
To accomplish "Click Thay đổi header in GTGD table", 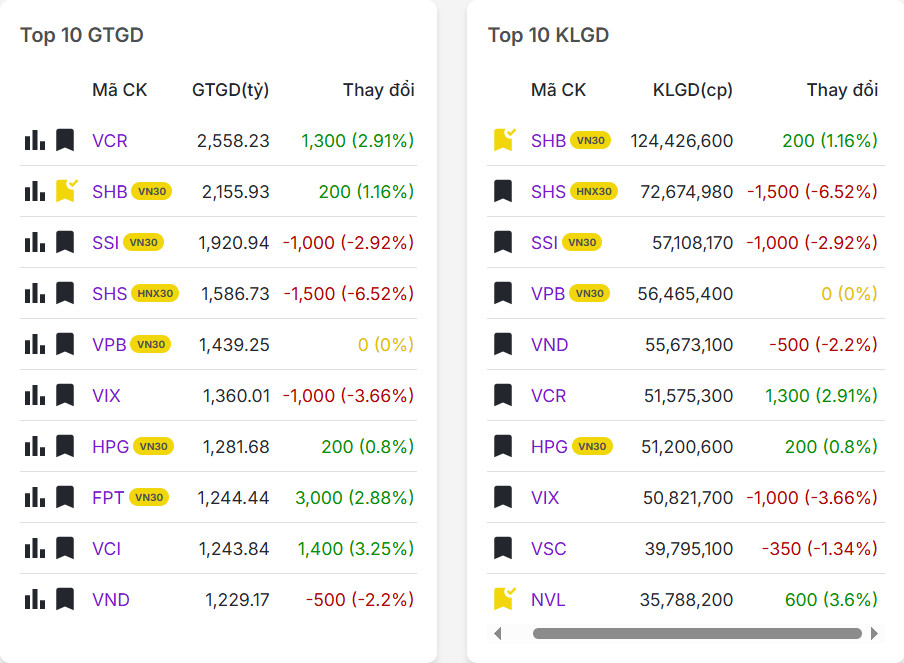I will [x=379, y=90].
